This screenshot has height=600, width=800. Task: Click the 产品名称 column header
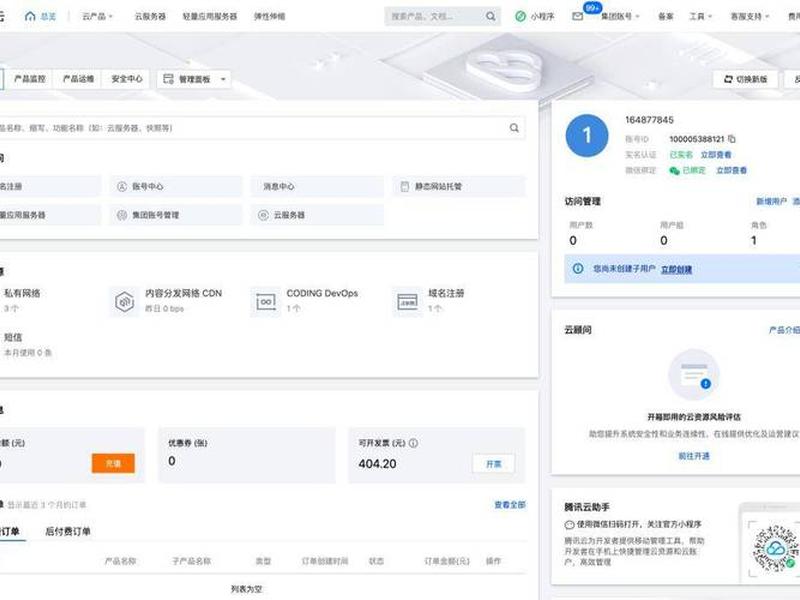[120, 561]
